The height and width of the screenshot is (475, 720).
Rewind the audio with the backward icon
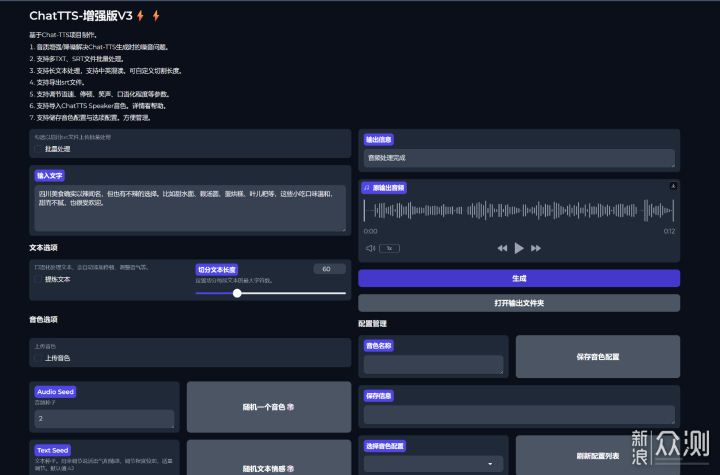coord(502,249)
